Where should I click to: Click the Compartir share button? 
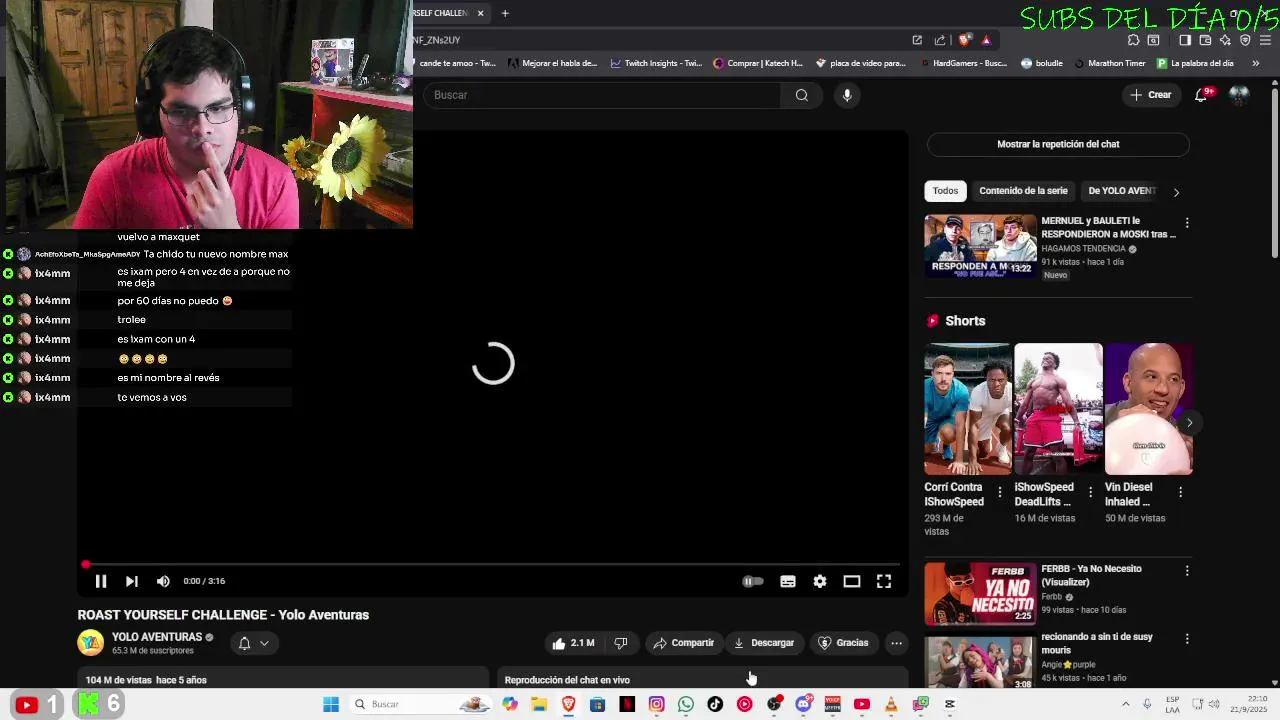(x=684, y=643)
